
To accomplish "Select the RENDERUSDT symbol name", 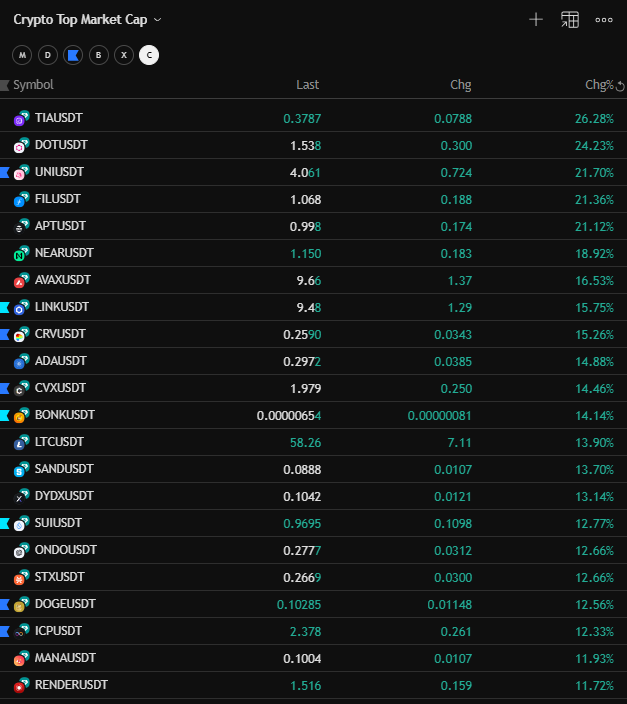I will click(x=71, y=685).
